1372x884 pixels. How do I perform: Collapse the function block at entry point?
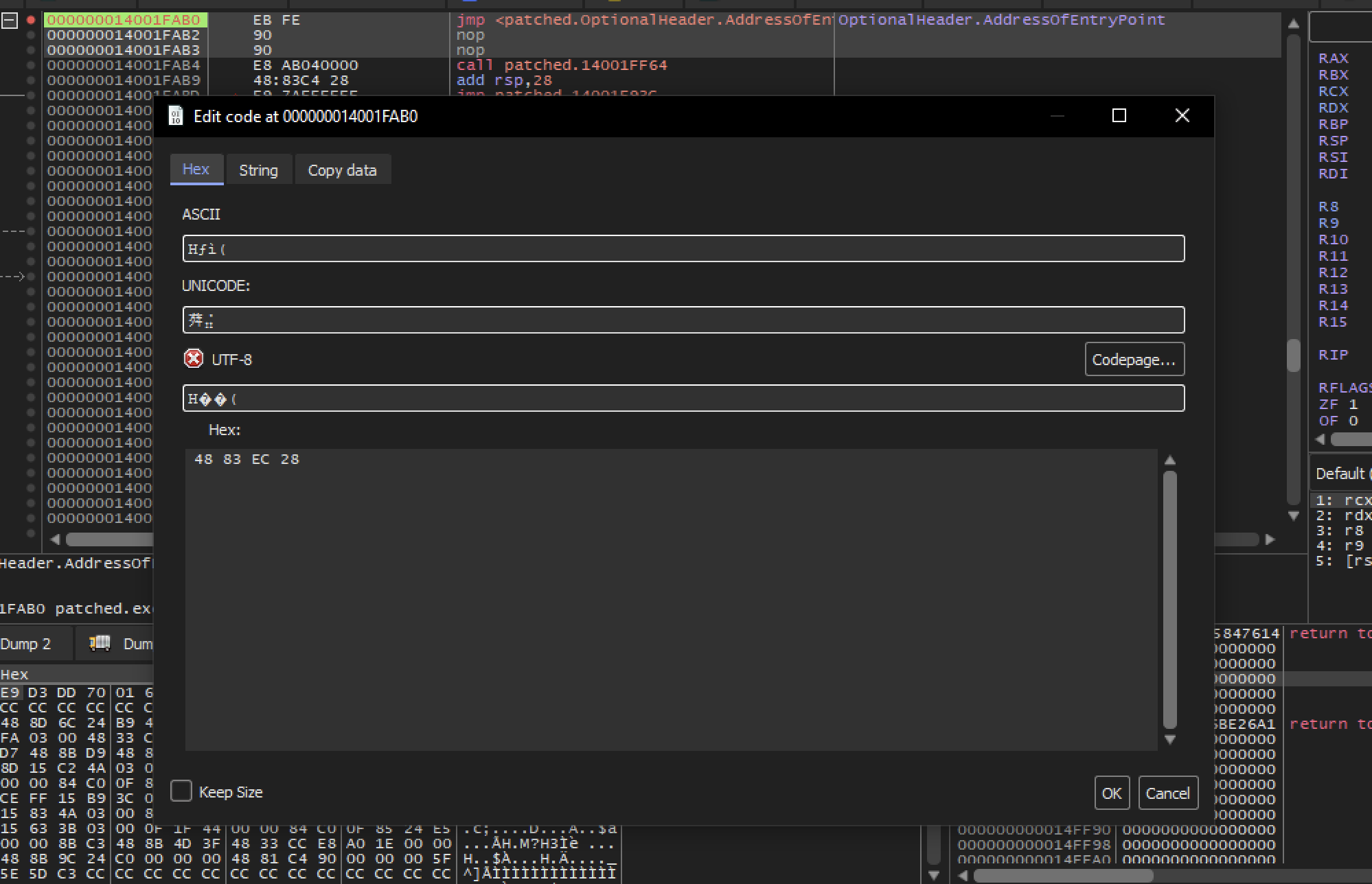click(9, 21)
